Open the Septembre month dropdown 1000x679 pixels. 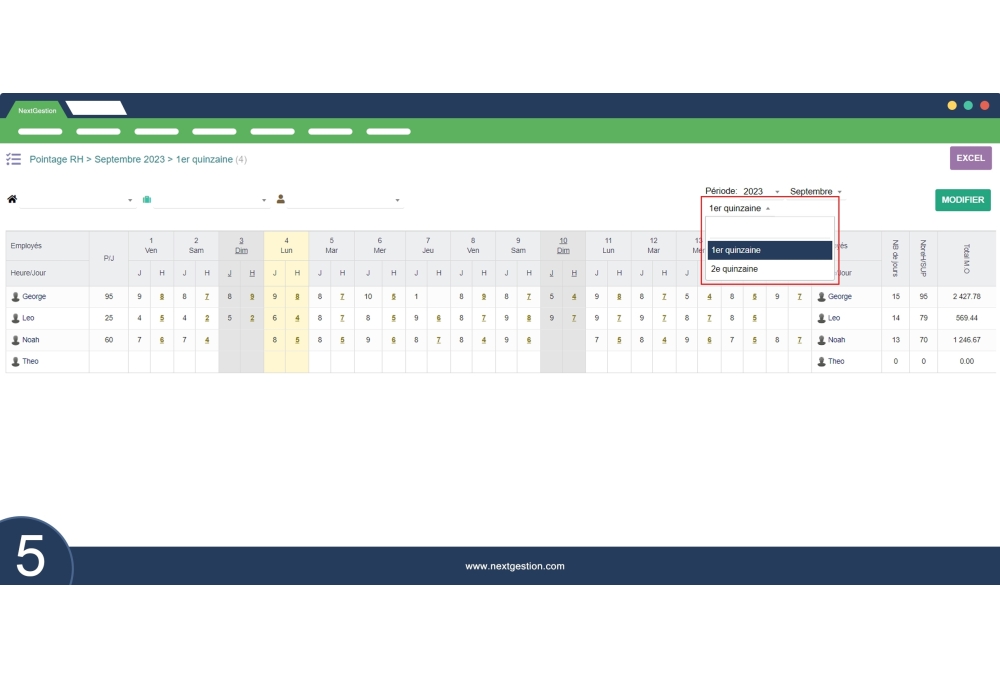pyautogui.click(x=813, y=192)
